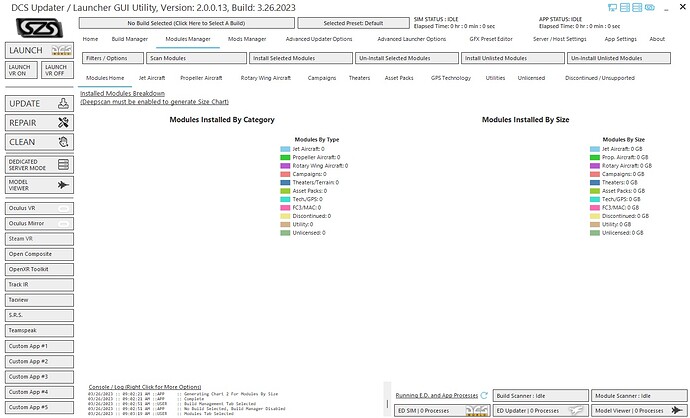This screenshot has height=418, width=690.
Task: Launch Tacview
Action: [39, 300]
